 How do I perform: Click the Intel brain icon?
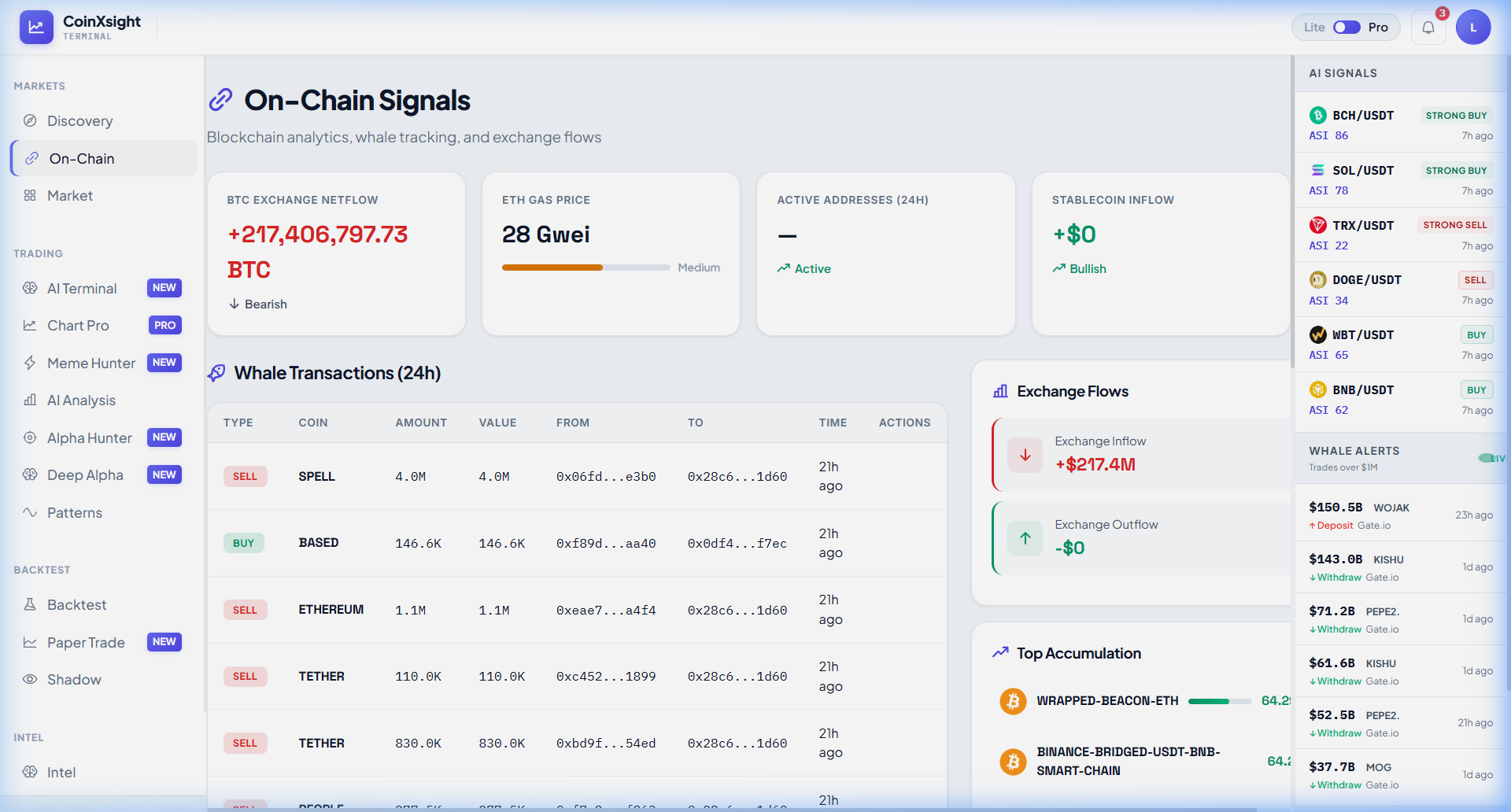tap(30, 772)
